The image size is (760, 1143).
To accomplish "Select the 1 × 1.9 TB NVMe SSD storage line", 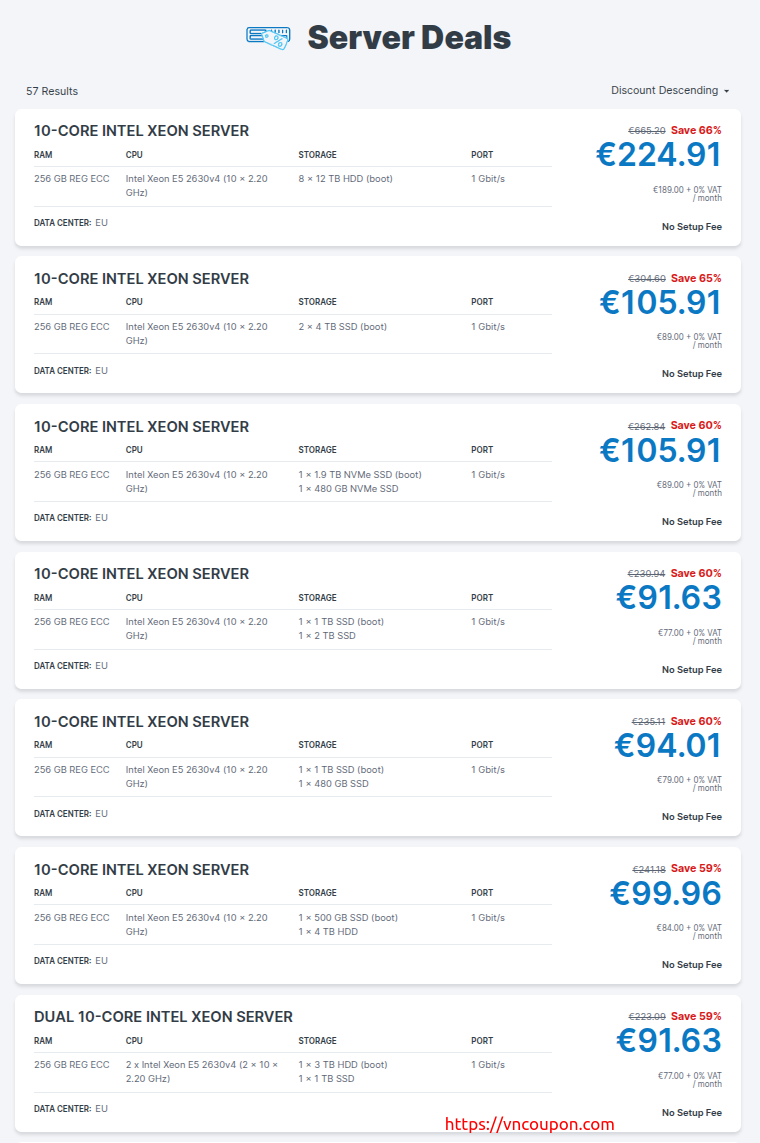I will [x=359, y=475].
